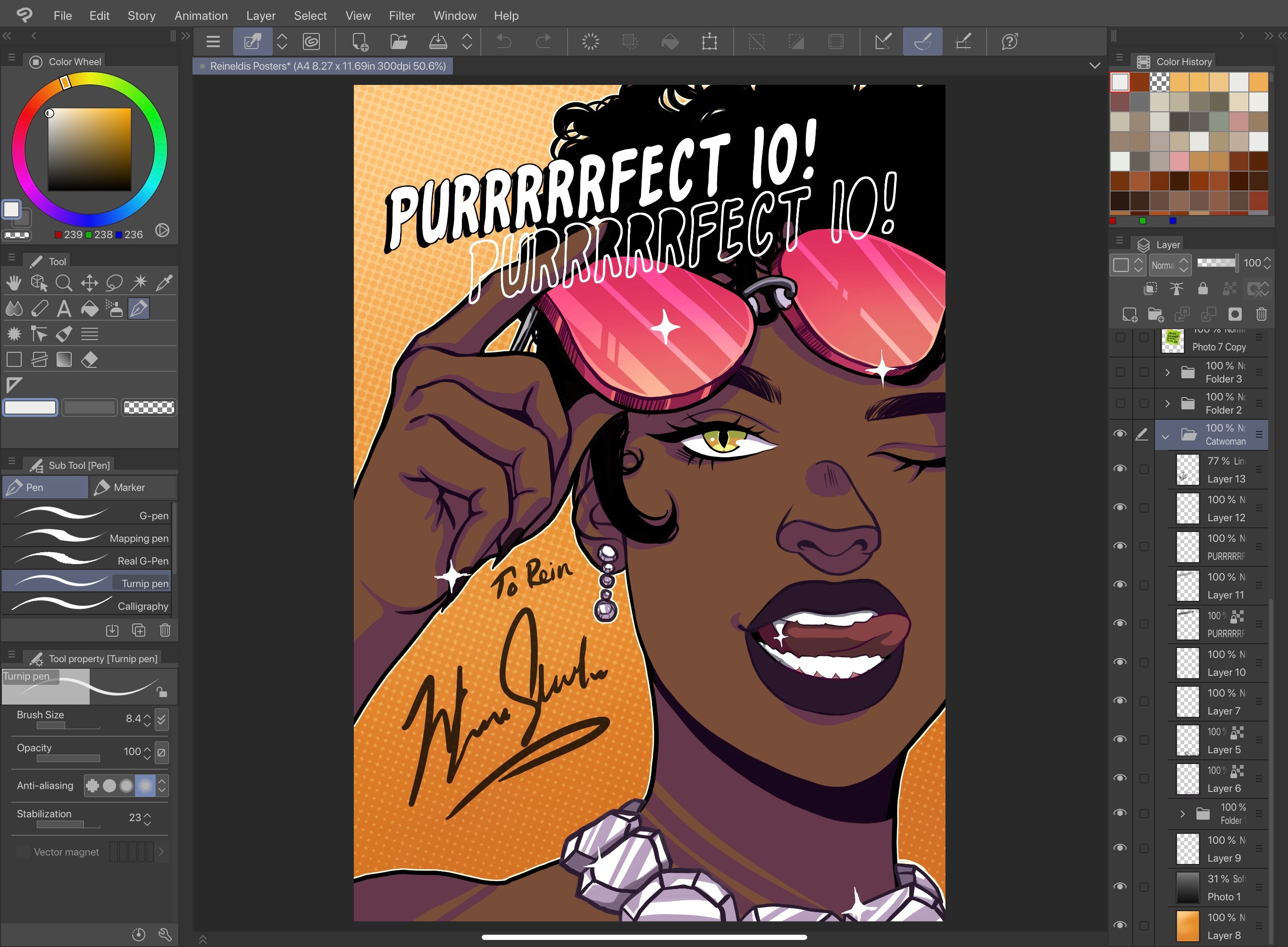Viewport: 1288px width, 947px height.
Task: Open the Story menu
Action: [x=142, y=16]
